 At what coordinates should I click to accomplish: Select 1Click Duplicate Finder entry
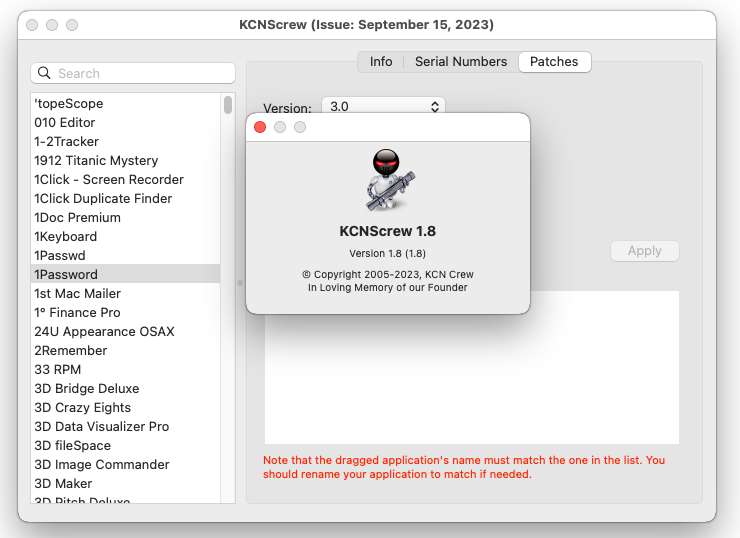pos(126,198)
